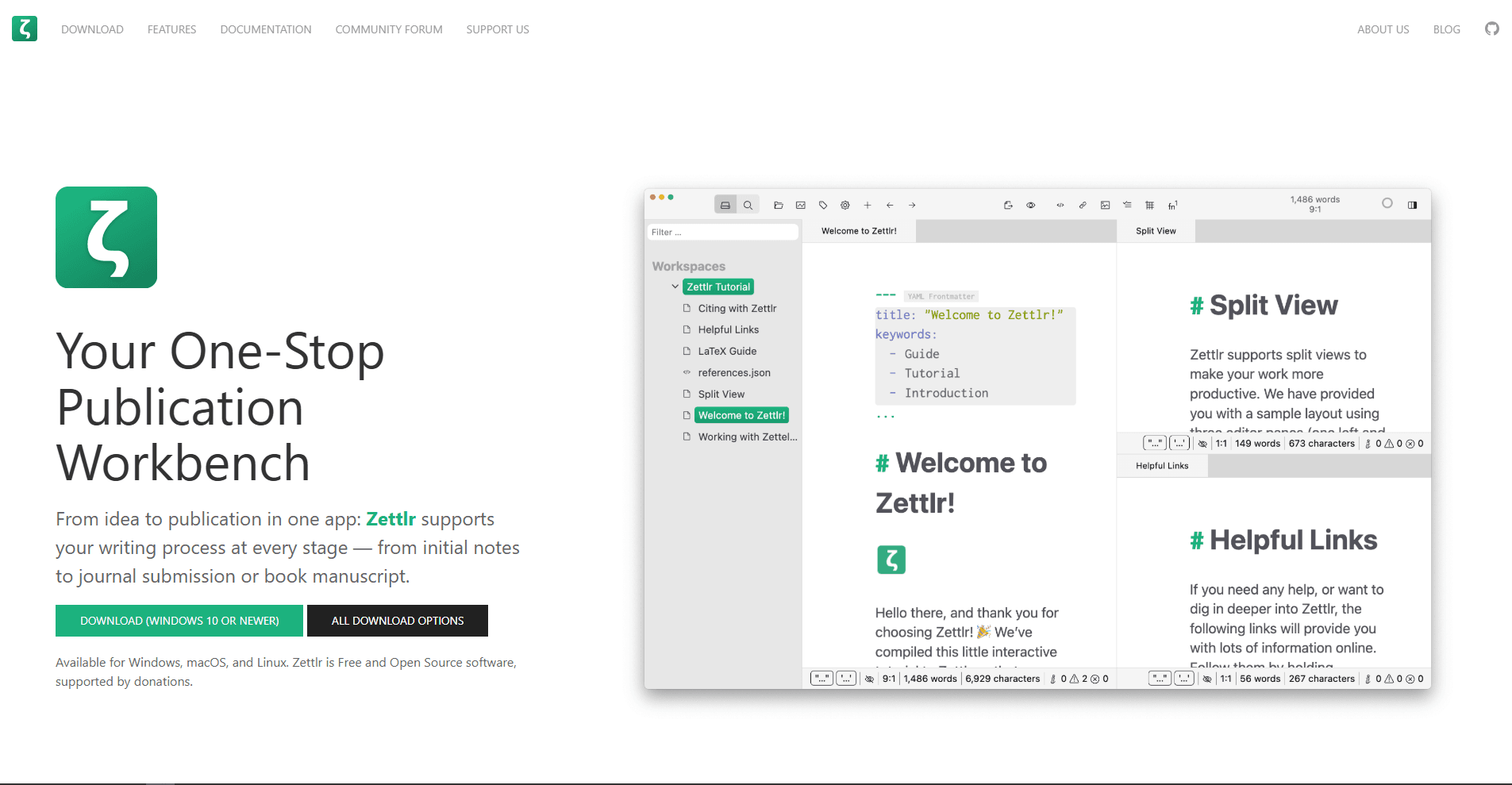Open single-quotes selector beside 1,486 words
This screenshot has width=1512, height=785.
click(846, 679)
